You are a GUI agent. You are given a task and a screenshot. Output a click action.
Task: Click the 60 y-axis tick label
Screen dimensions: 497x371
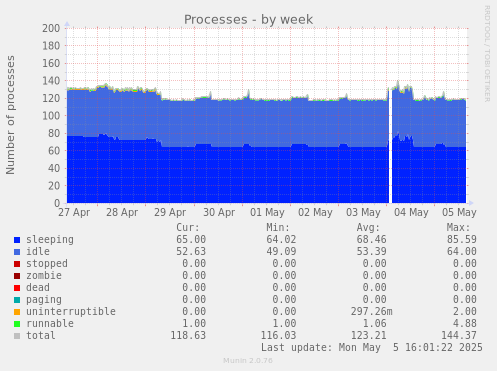pyautogui.click(x=54, y=151)
